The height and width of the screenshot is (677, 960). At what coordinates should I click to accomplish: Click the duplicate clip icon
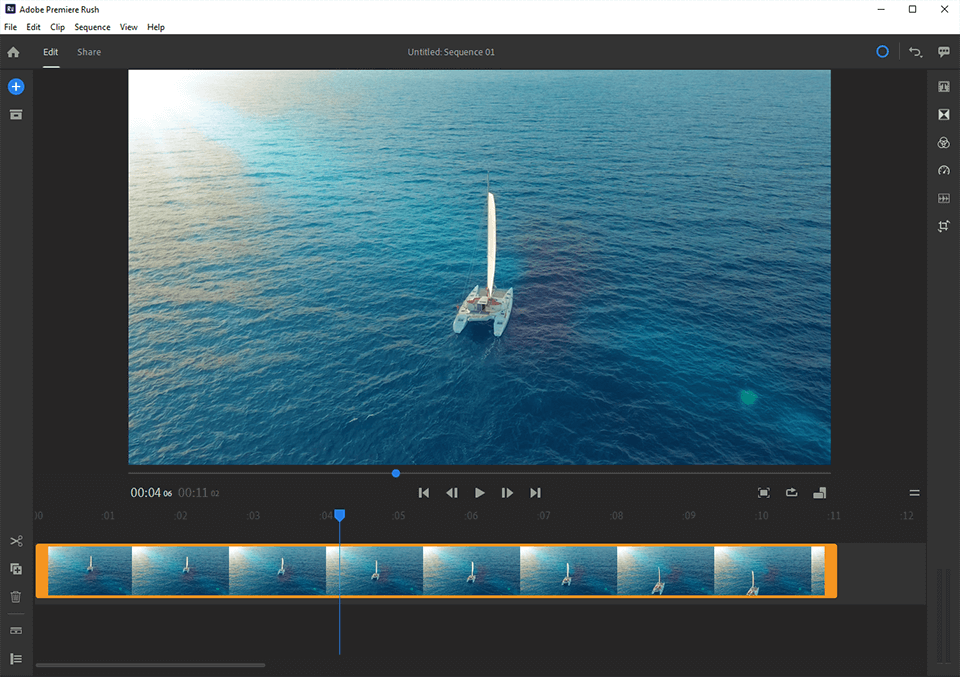(16, 569)
